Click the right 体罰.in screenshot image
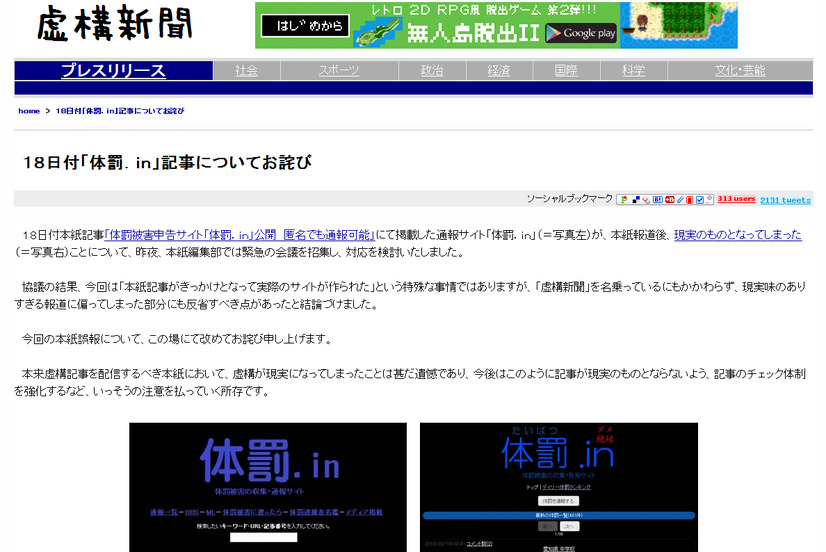This screenshot has height=552, width=826. coord(559,487)
